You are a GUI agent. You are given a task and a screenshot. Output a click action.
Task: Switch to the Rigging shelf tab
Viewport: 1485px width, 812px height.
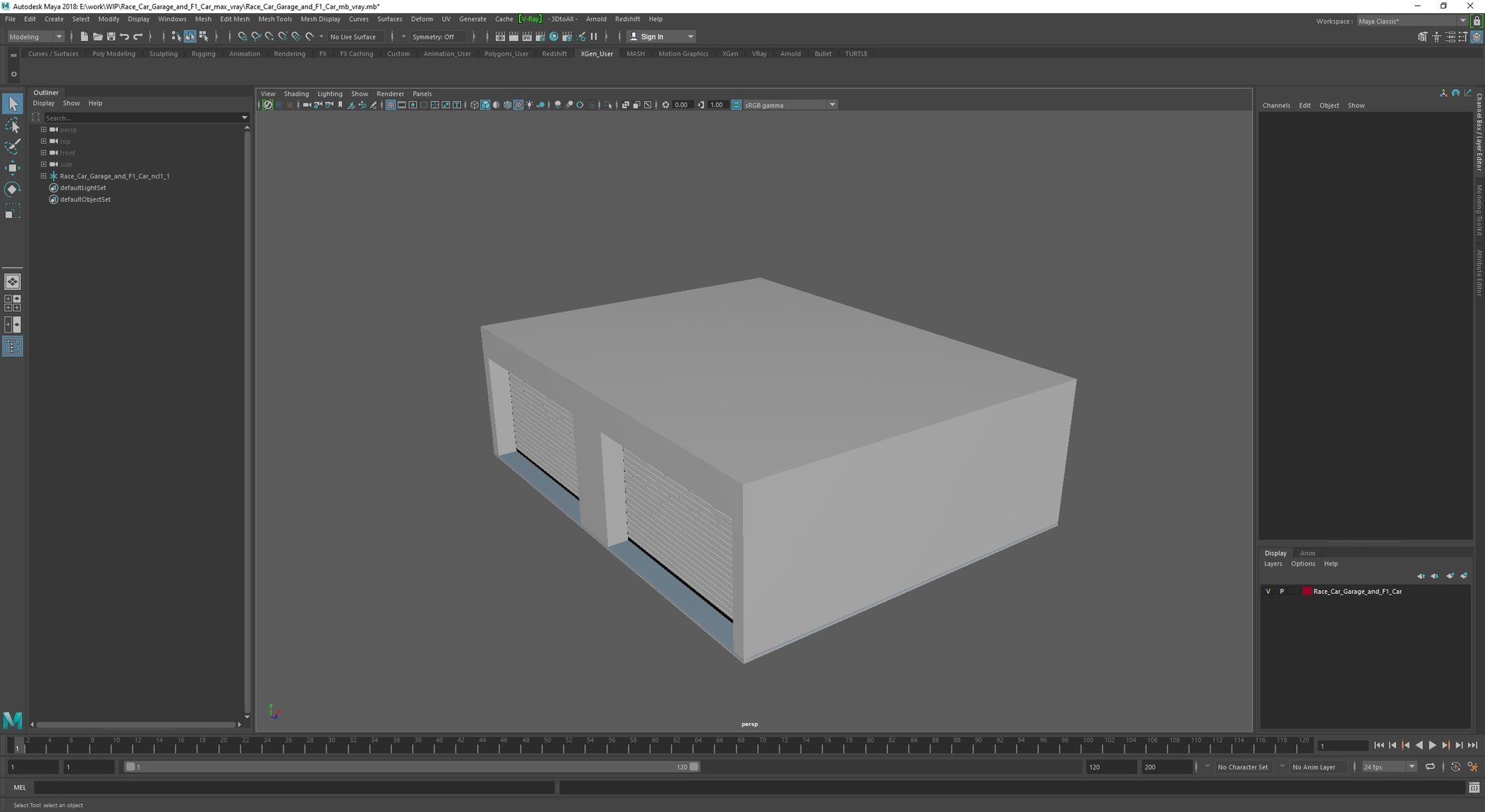[203, 54]
